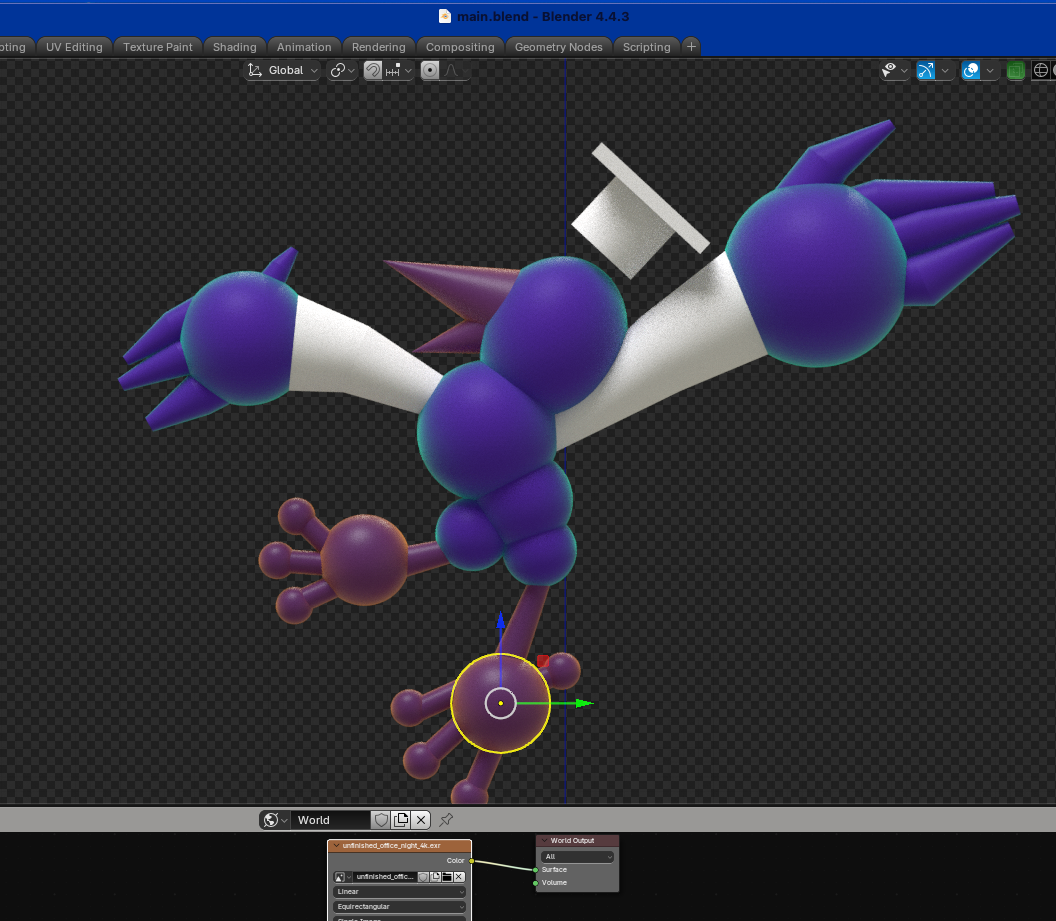
Task: Open the snapping options dropdown
Action: [398, 70]
